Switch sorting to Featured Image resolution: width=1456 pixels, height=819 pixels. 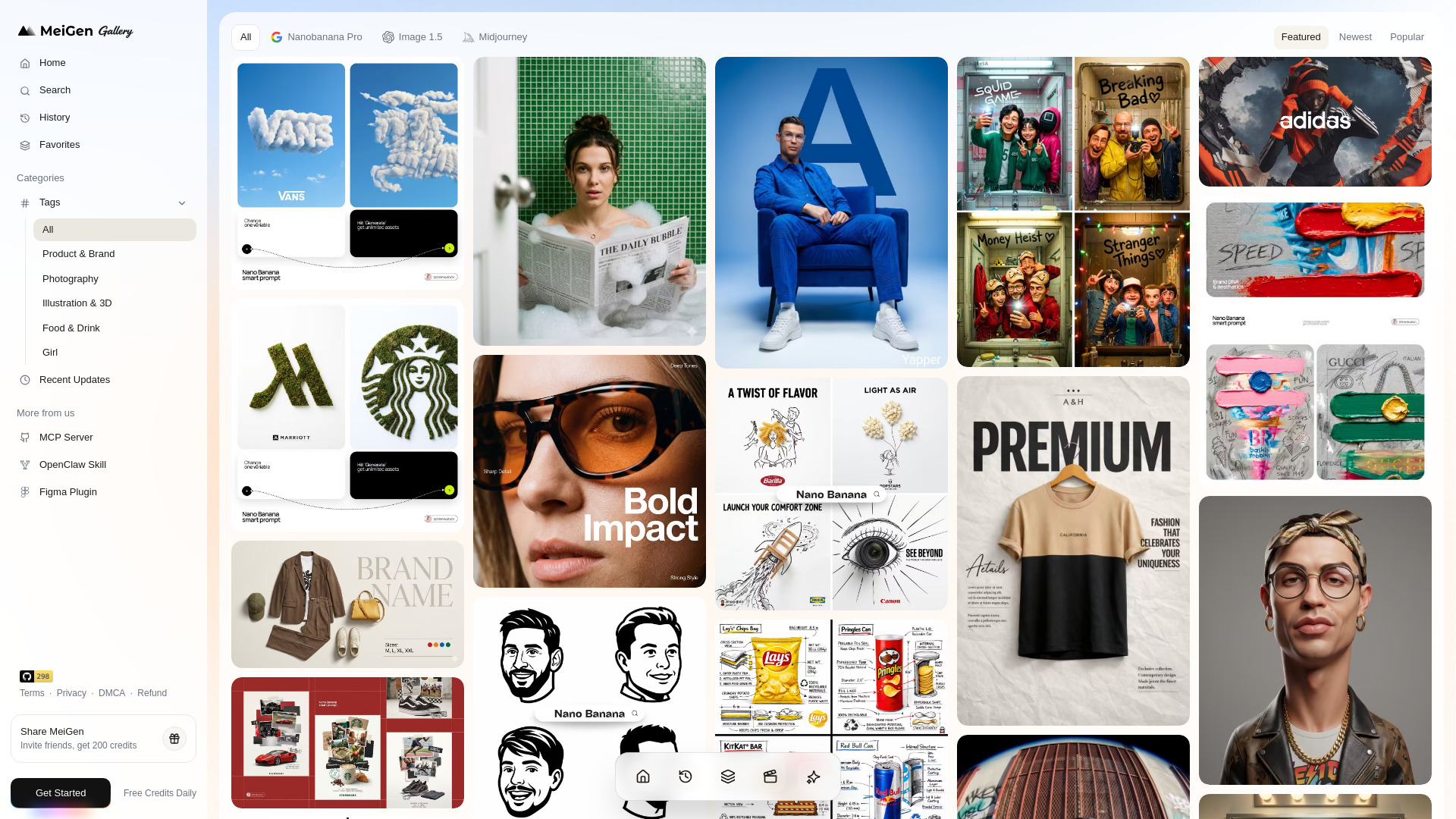coord(1301,37)
